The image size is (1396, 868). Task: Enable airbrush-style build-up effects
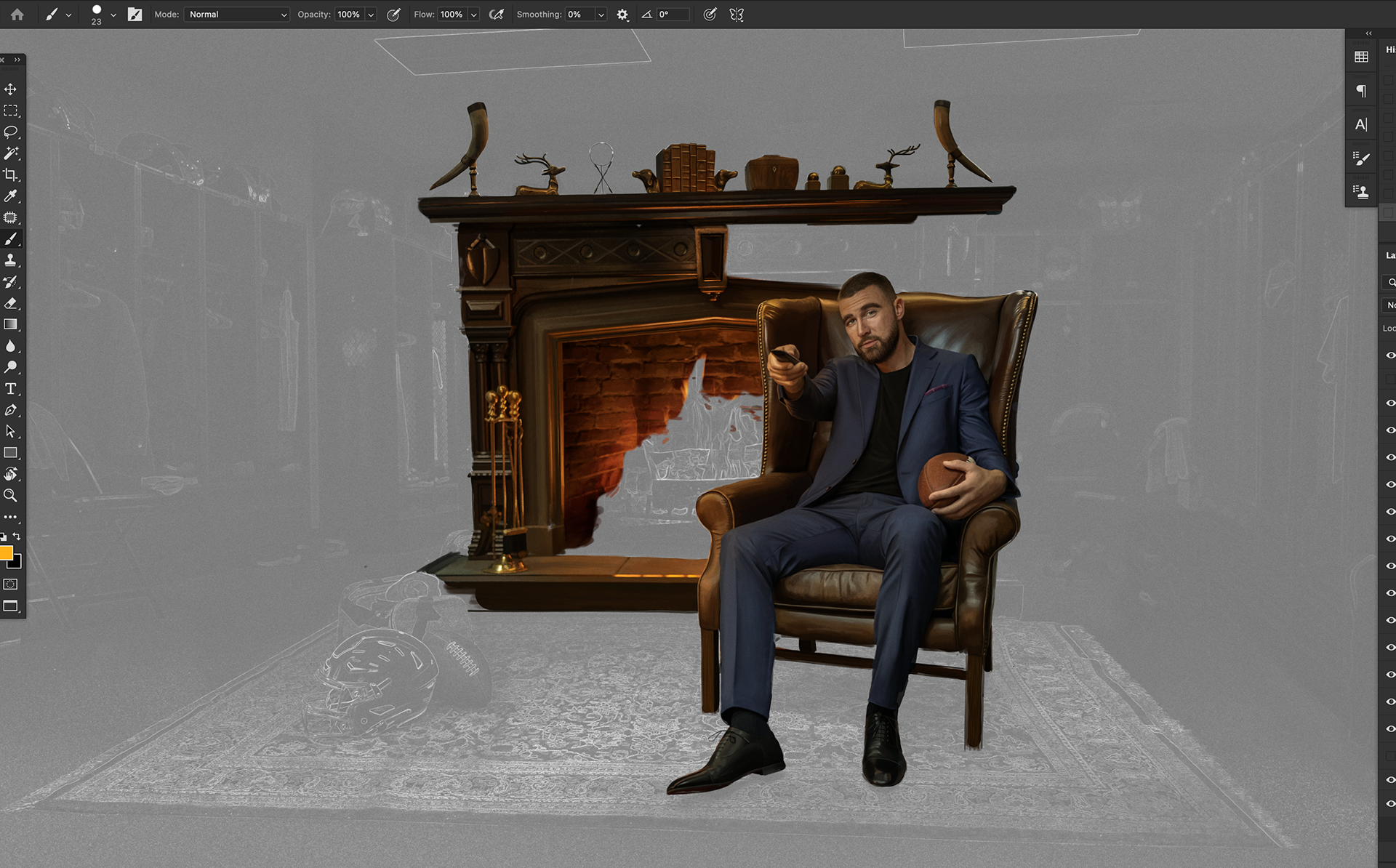[x=497, y=15]
